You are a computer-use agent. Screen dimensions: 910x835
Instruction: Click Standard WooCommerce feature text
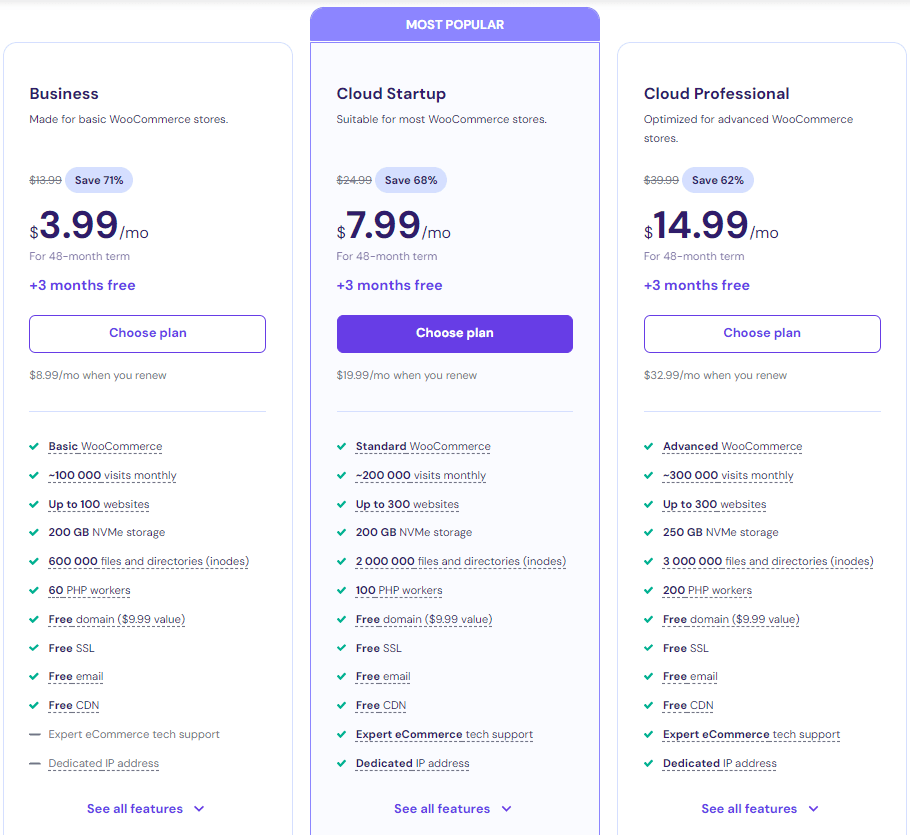[423, 446]
